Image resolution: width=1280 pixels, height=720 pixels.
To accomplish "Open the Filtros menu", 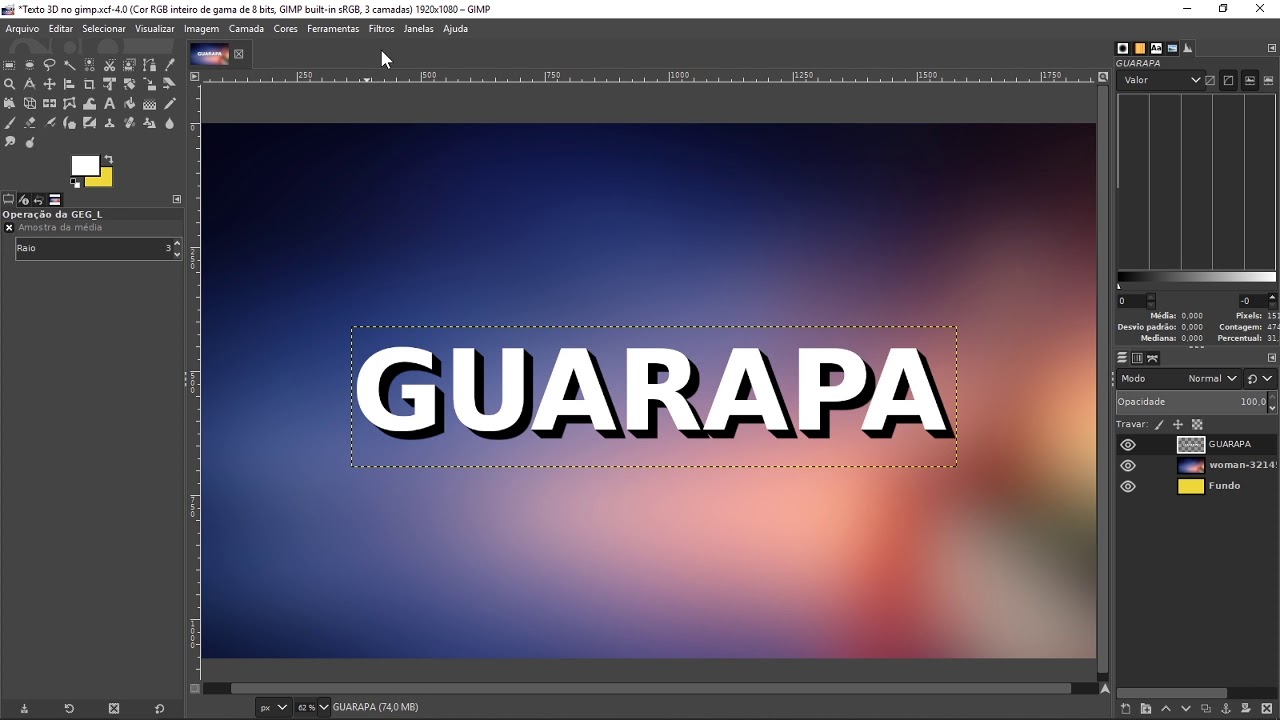I will (381, 29).
